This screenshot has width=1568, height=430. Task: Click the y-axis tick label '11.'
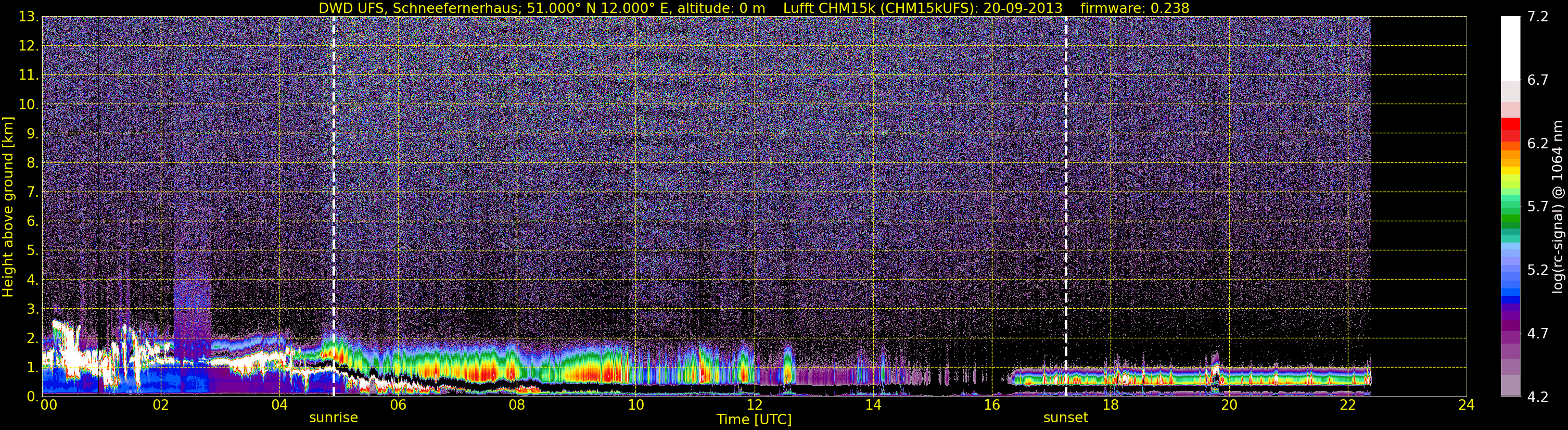[28, 75]
